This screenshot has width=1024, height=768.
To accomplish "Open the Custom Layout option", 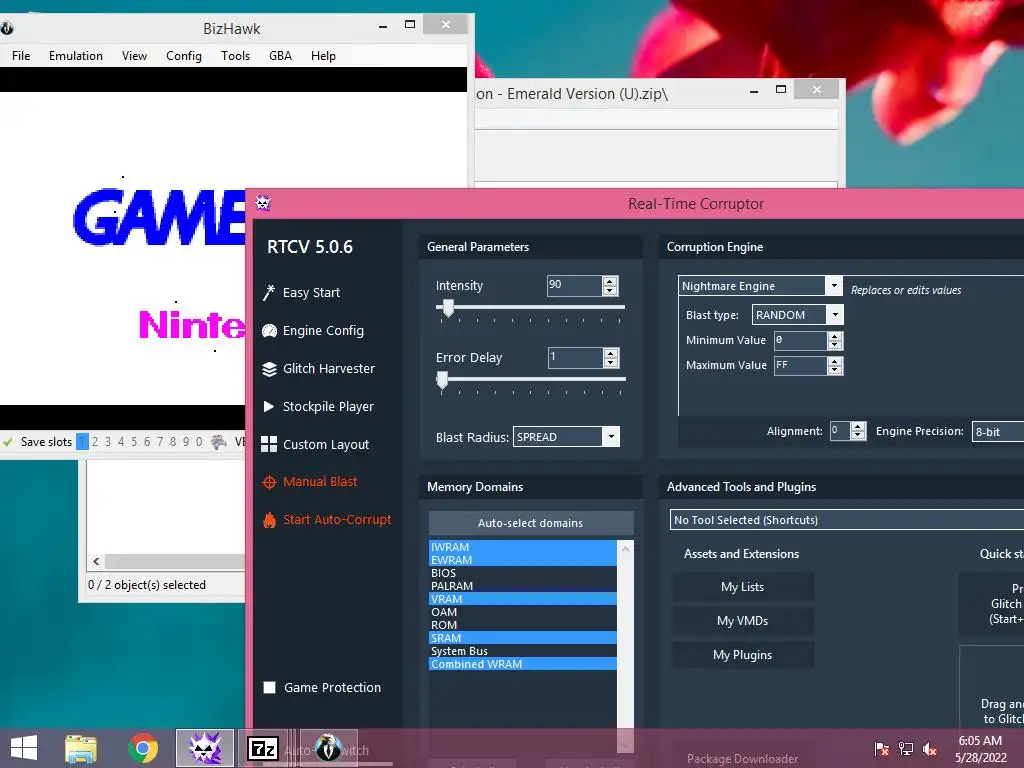I will (315, 444).
